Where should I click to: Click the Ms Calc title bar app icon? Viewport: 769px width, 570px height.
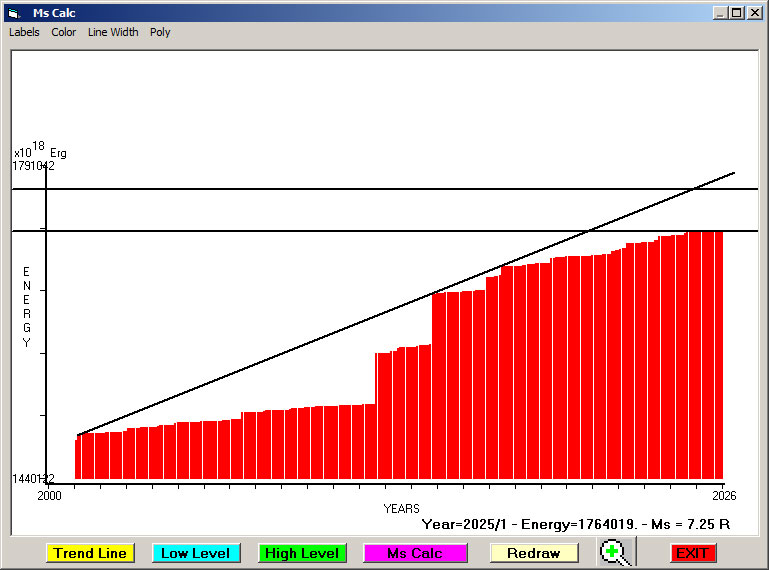coord(13,13)
